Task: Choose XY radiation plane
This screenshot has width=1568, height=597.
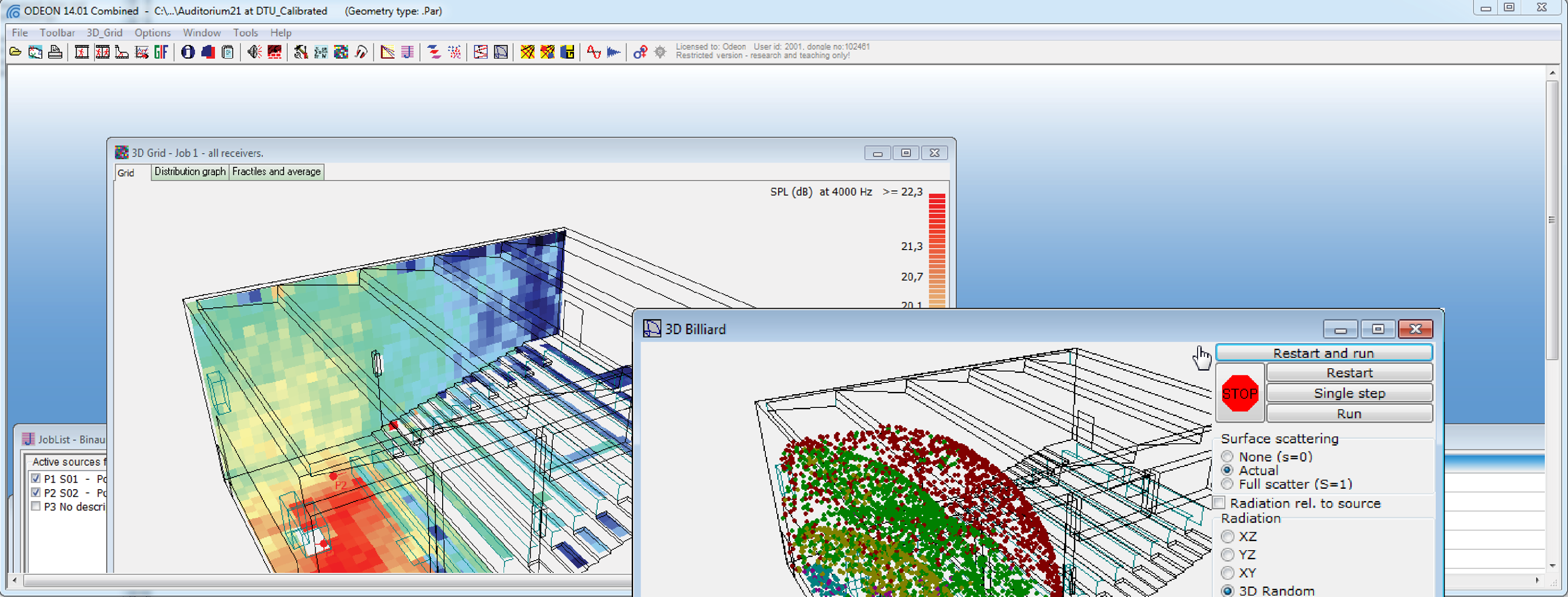Action: tap(1228, 572)
